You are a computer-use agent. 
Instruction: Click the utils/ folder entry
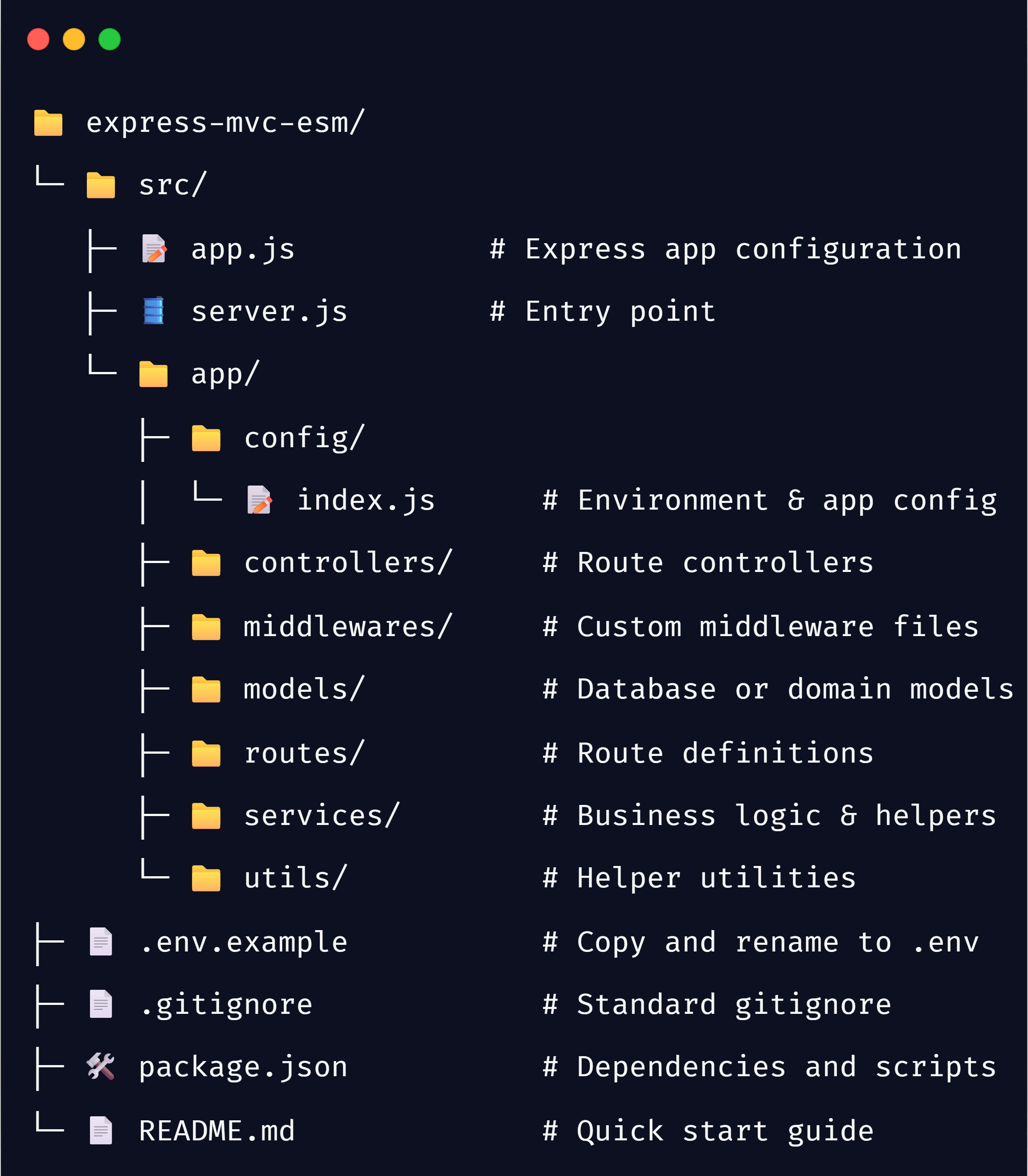click(294, 878)
